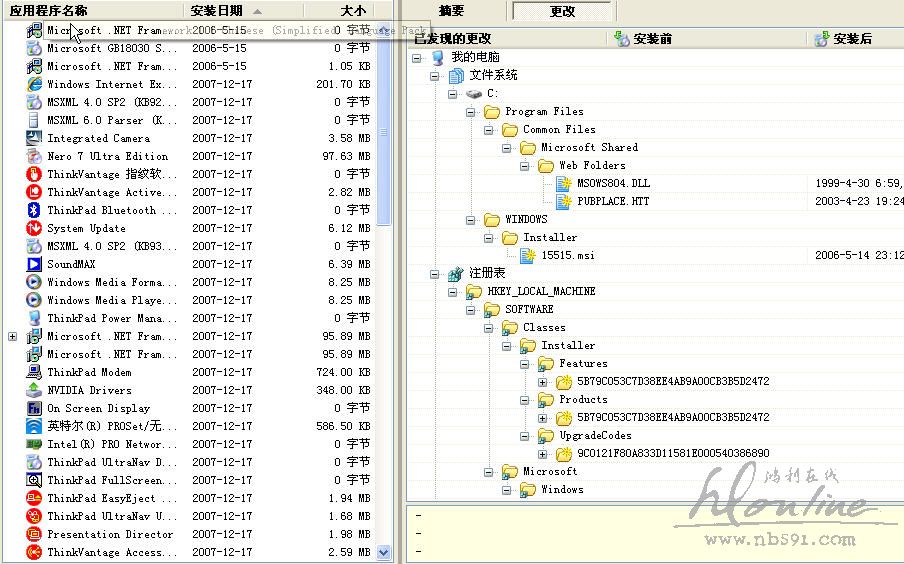
Task: Expand the UpgradeCodes registry key entry
Action: click(x=543, y=454)
